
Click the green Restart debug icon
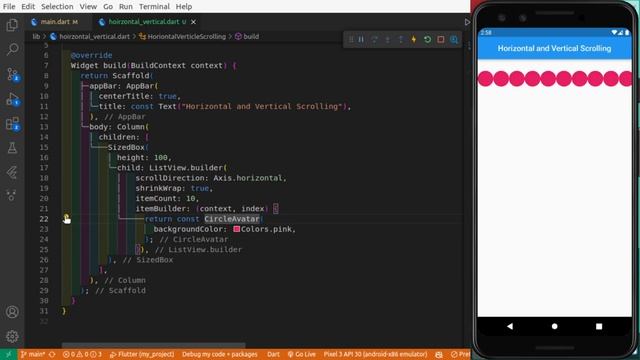427,40
